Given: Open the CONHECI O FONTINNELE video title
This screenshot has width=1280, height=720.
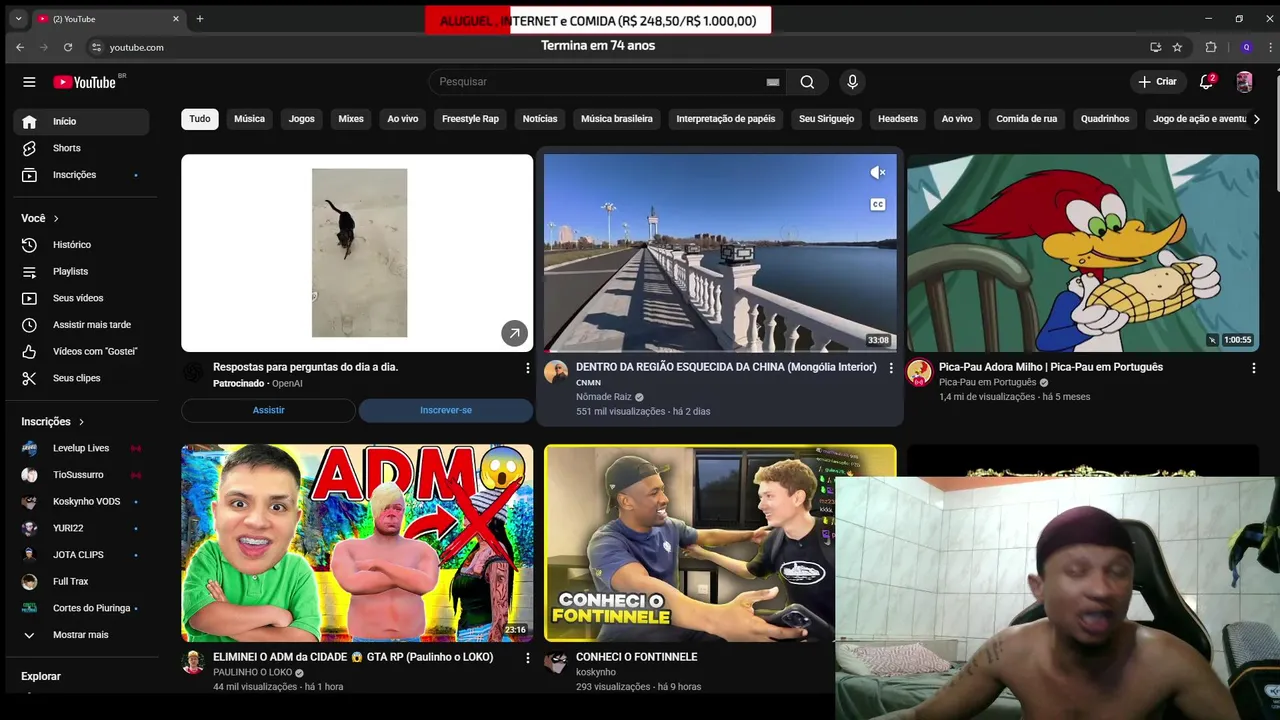Looking at the screenshot, I should pos(636,657).
